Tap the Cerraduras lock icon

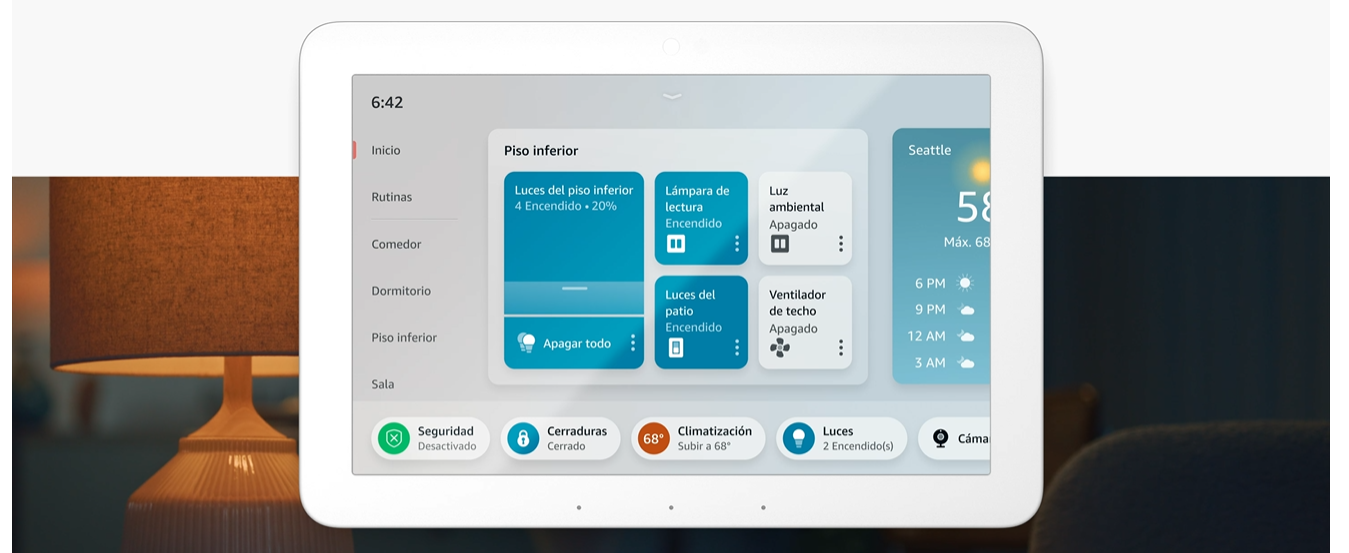[x=523, y=439]
